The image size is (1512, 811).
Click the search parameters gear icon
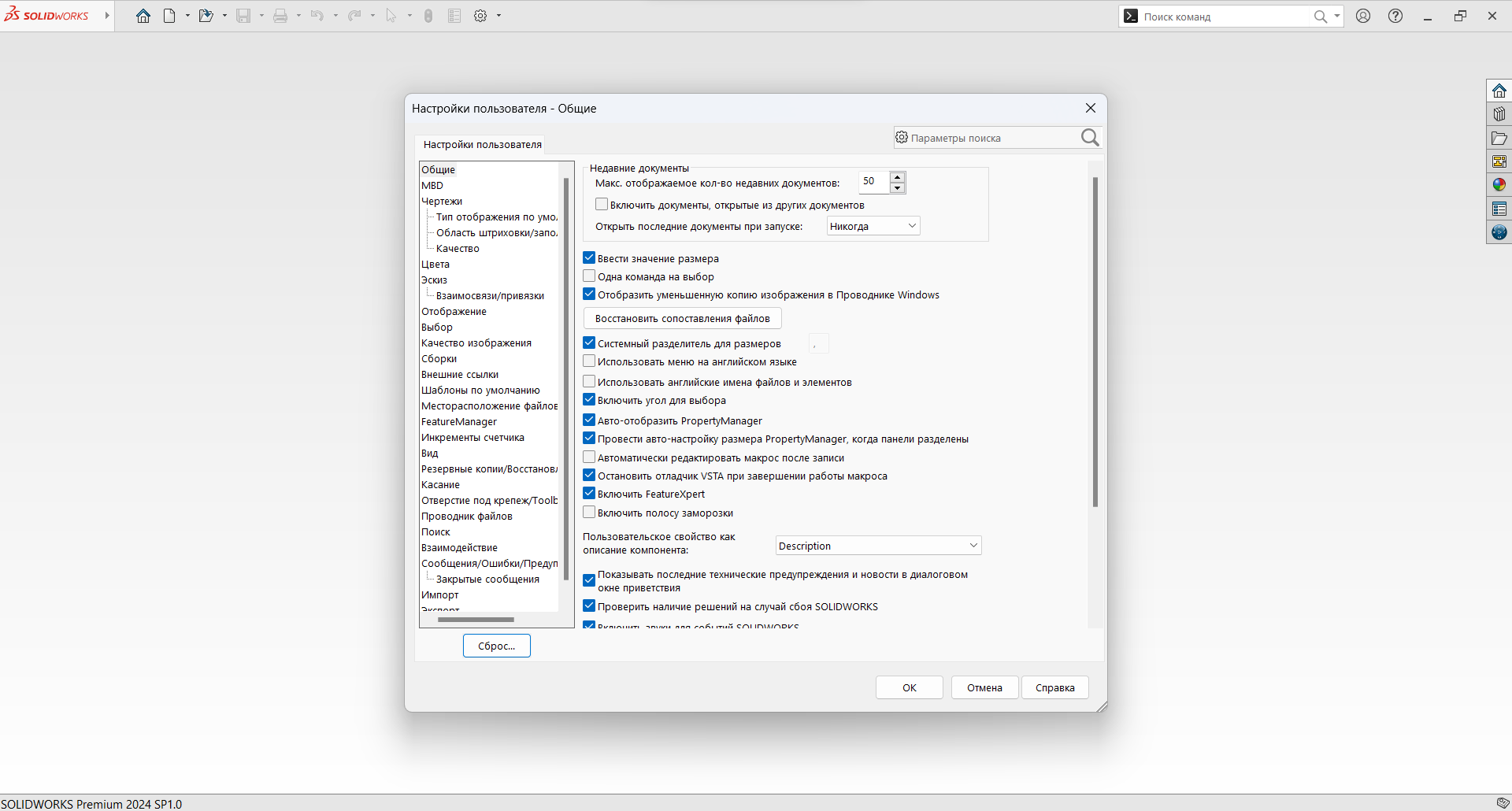point(902,137)
